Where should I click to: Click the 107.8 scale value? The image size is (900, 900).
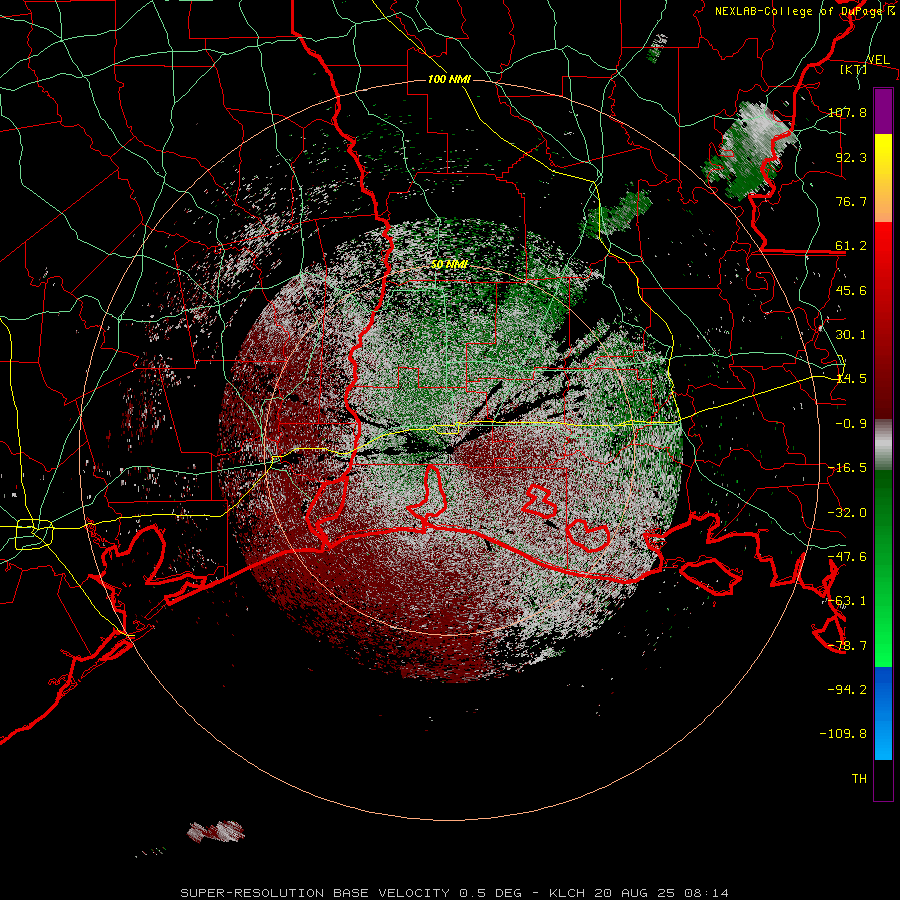click(847, 112)
